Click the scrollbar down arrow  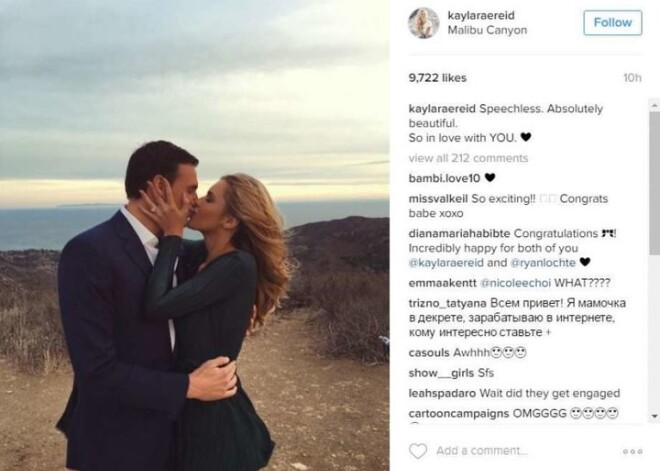click(x=653, y=416)
